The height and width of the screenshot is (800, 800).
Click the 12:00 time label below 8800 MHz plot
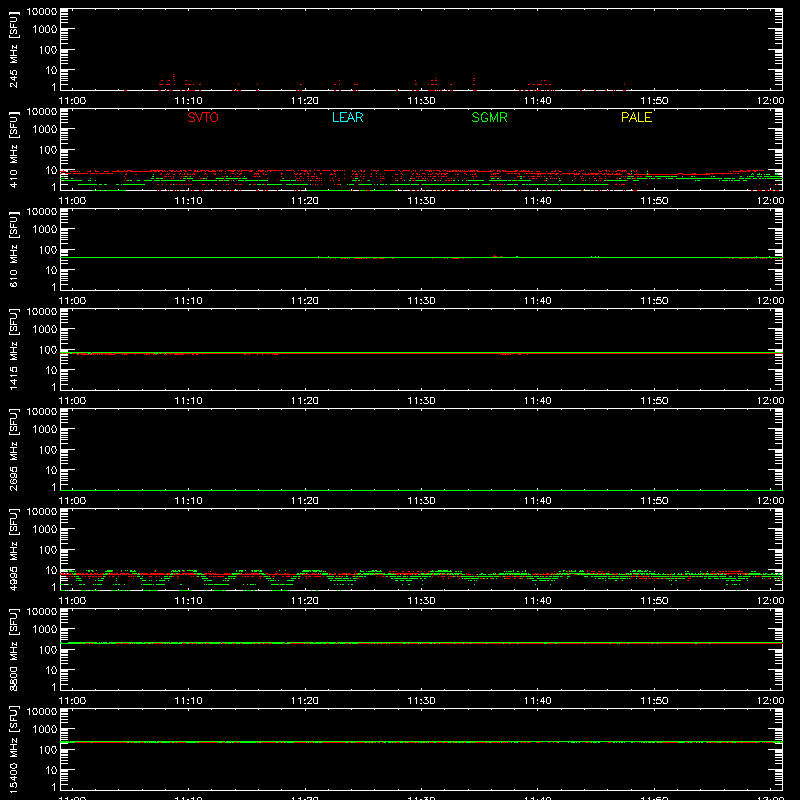[x=770, y=701]
